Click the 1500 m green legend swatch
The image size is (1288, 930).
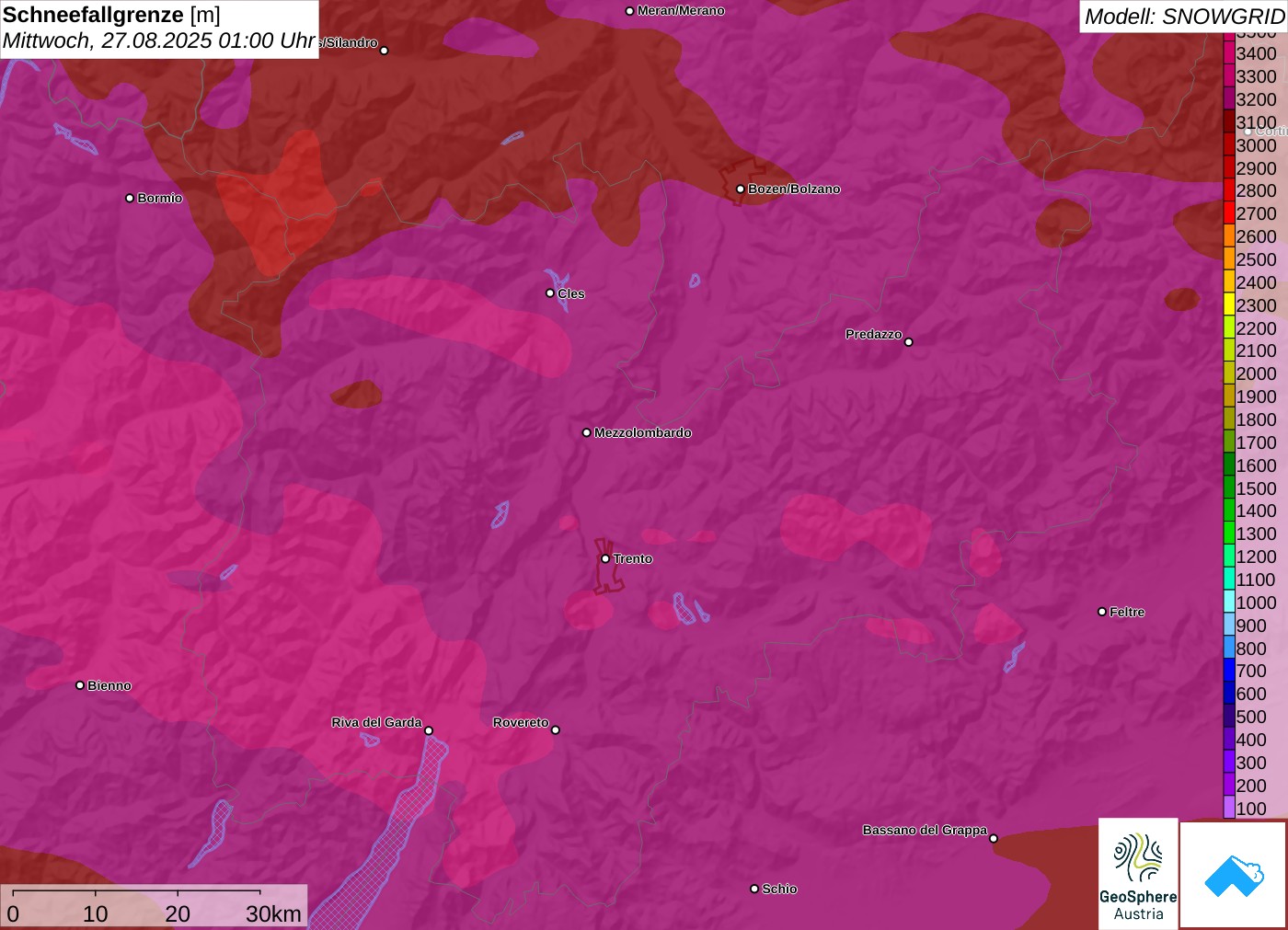1229,488
